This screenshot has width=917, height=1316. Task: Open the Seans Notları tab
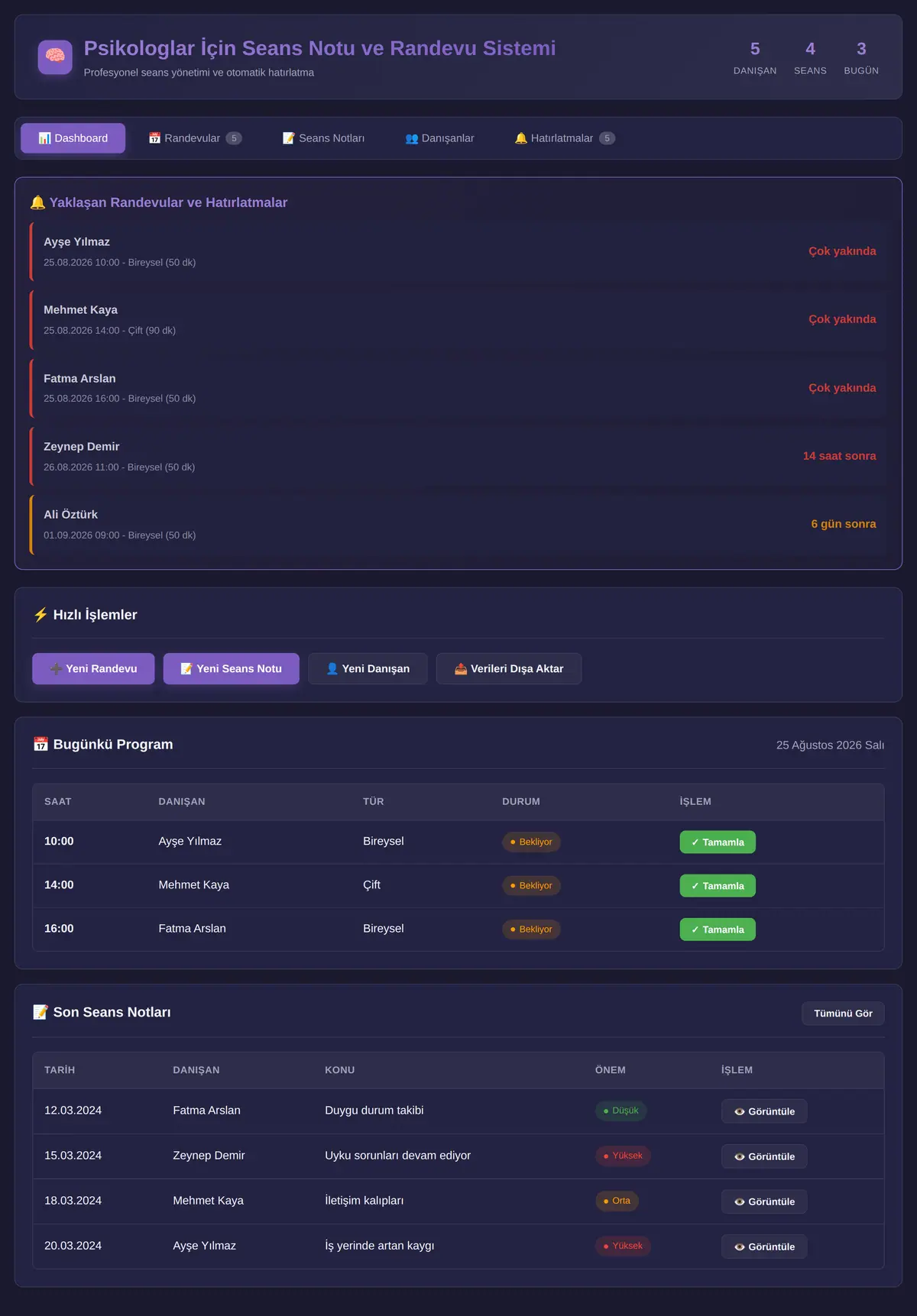pos(323,138)
